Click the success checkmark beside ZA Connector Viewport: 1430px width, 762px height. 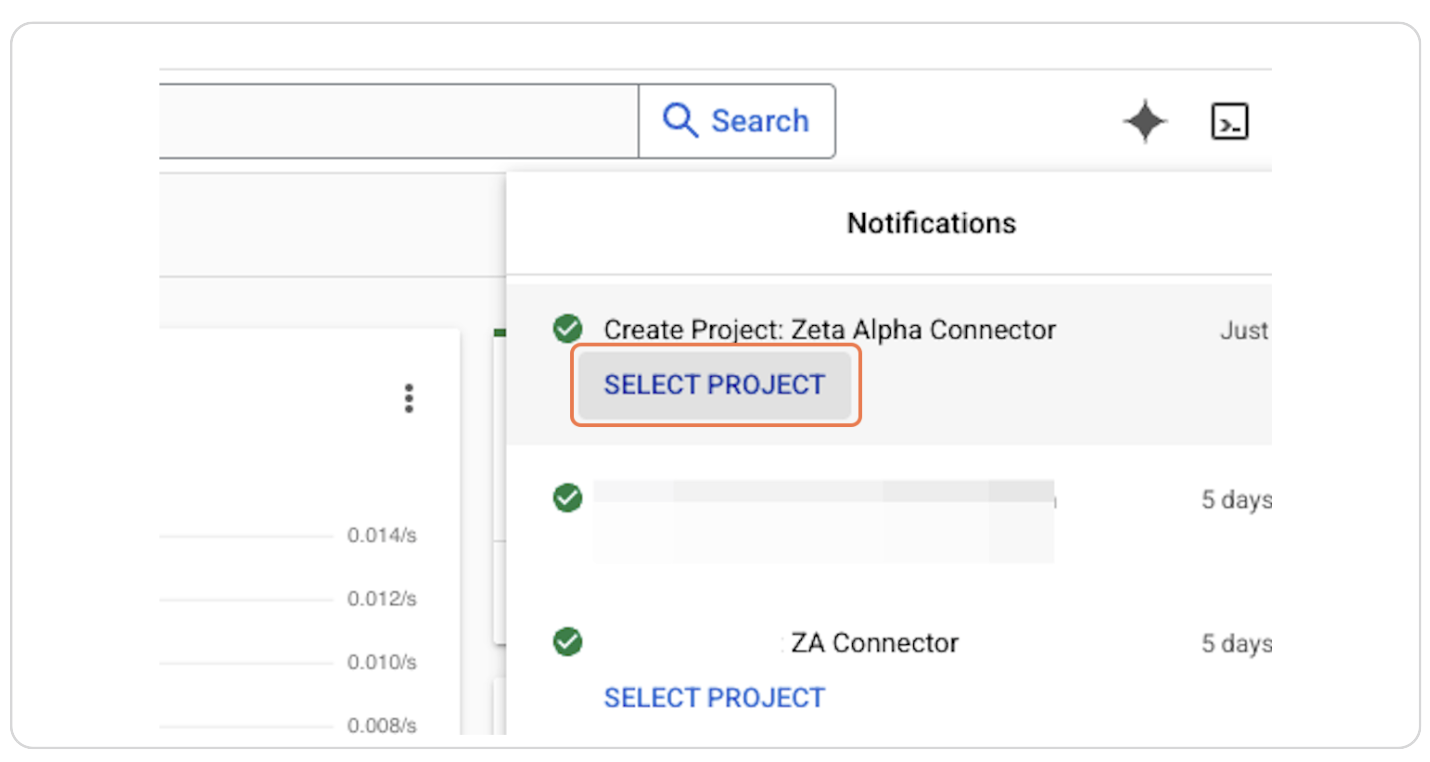567,642
